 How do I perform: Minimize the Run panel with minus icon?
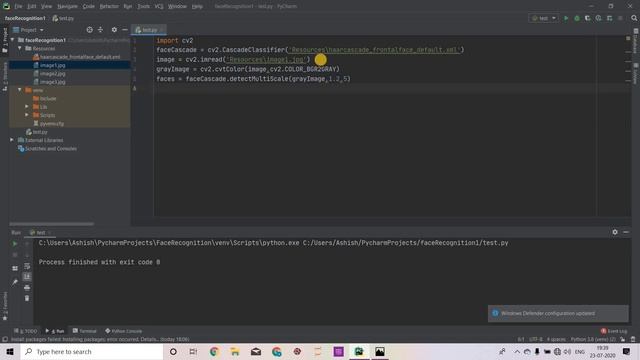point(626,232)
